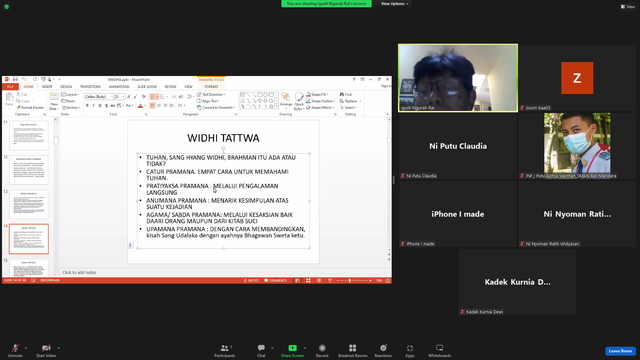
Task: Open PowerPoint Help question mark
Action: [x=354, y=79]
